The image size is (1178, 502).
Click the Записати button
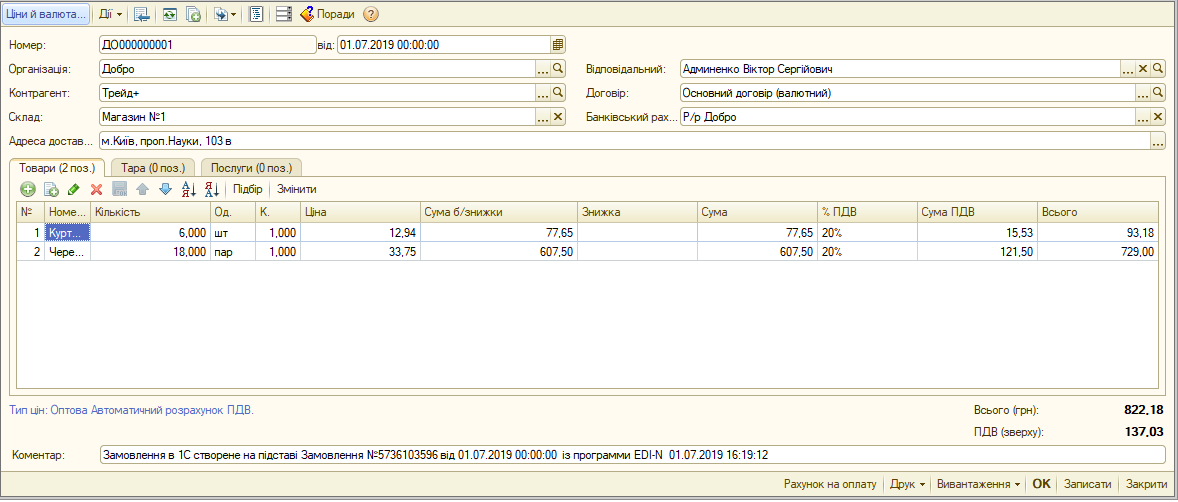point(1085,484)
